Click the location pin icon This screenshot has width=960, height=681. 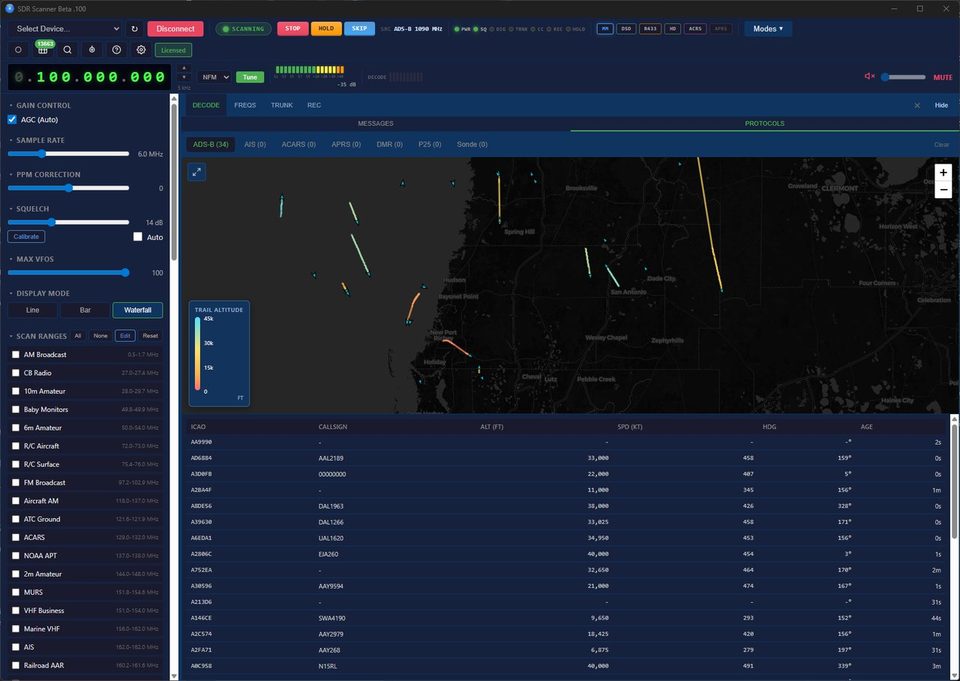pyautogui.click(x=92, y=50)
